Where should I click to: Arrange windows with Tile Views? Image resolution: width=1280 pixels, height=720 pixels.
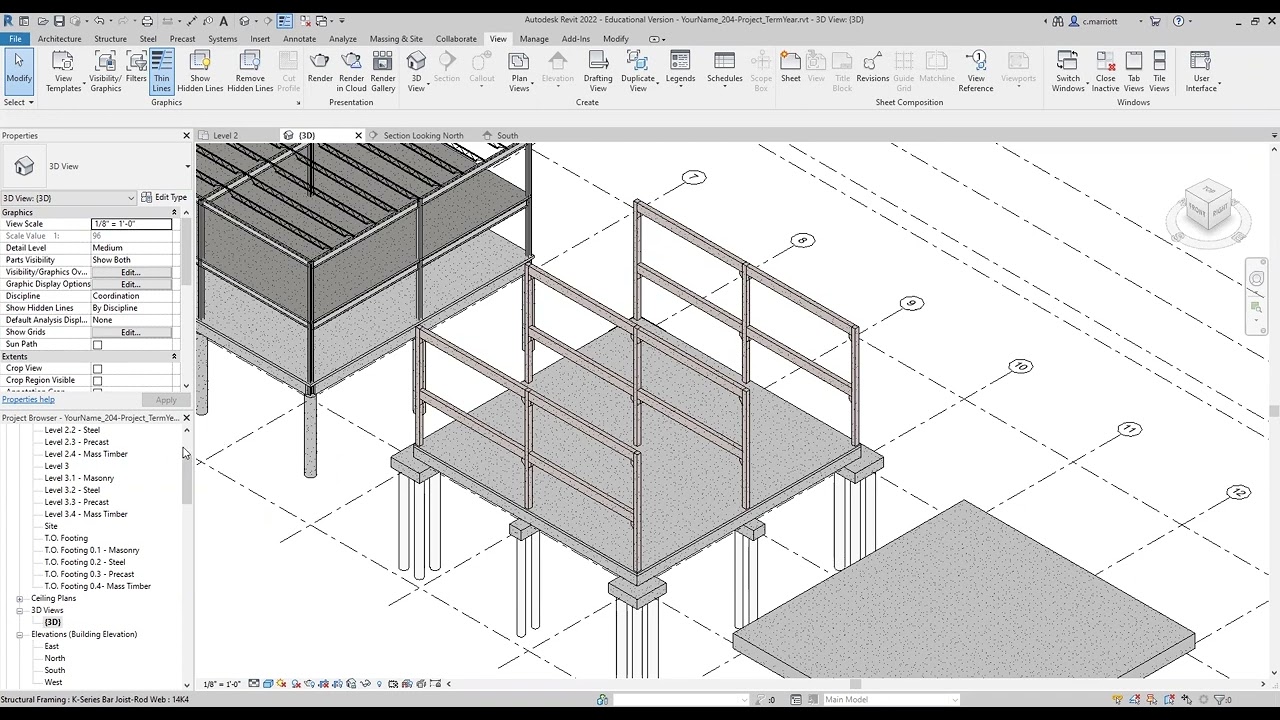tap(1159, 71)
